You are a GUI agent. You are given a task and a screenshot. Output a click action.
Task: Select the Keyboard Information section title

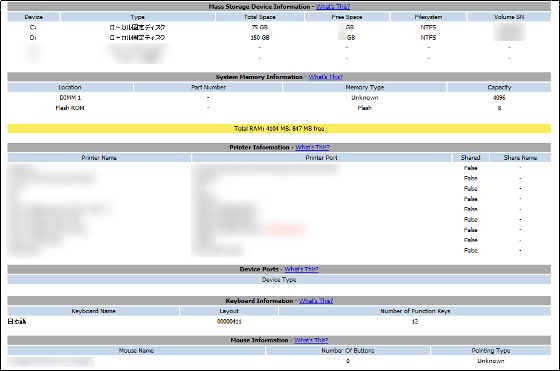[259, 301]
